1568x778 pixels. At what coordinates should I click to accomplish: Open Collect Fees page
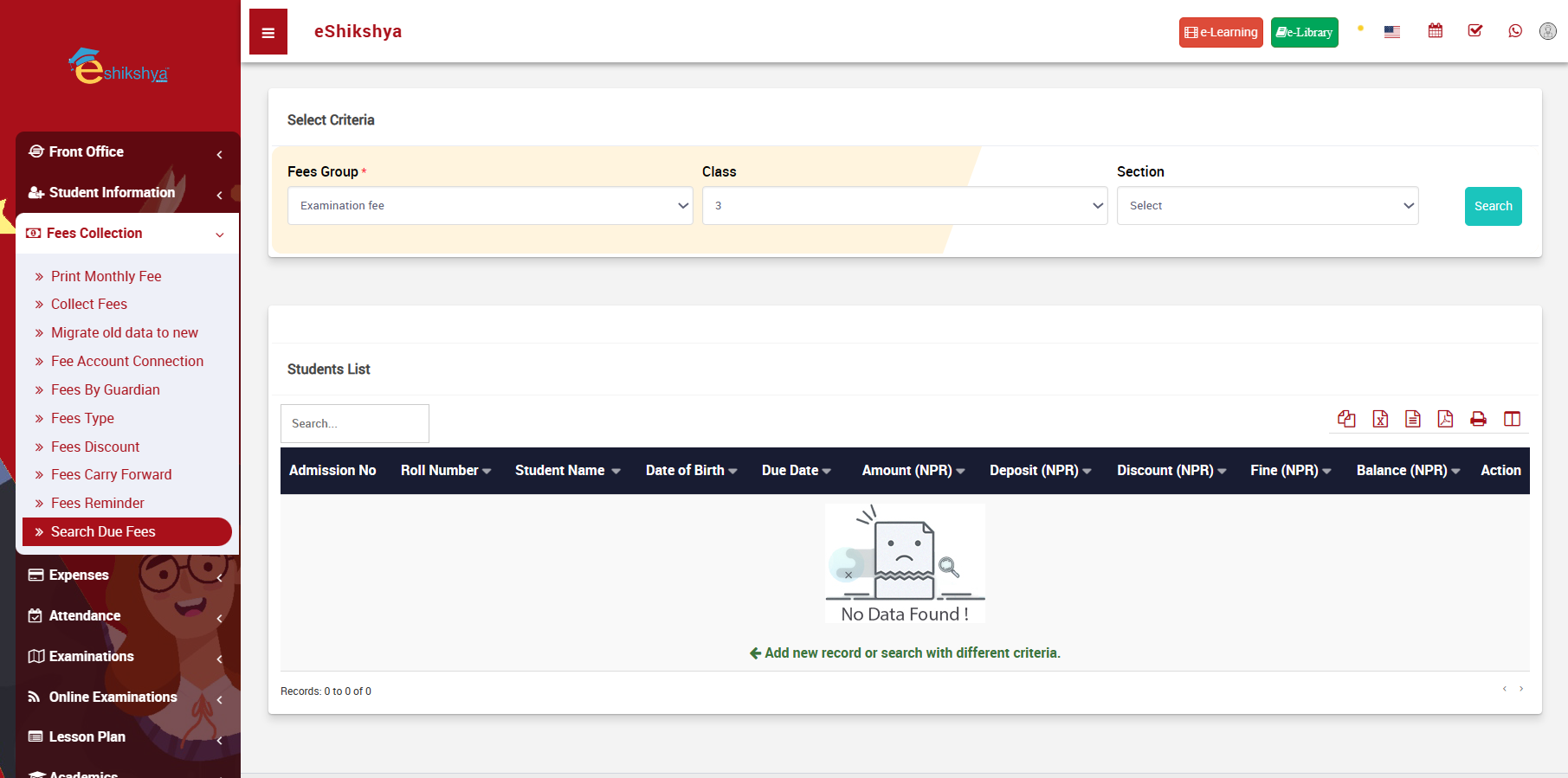click(x=88, y=304)
